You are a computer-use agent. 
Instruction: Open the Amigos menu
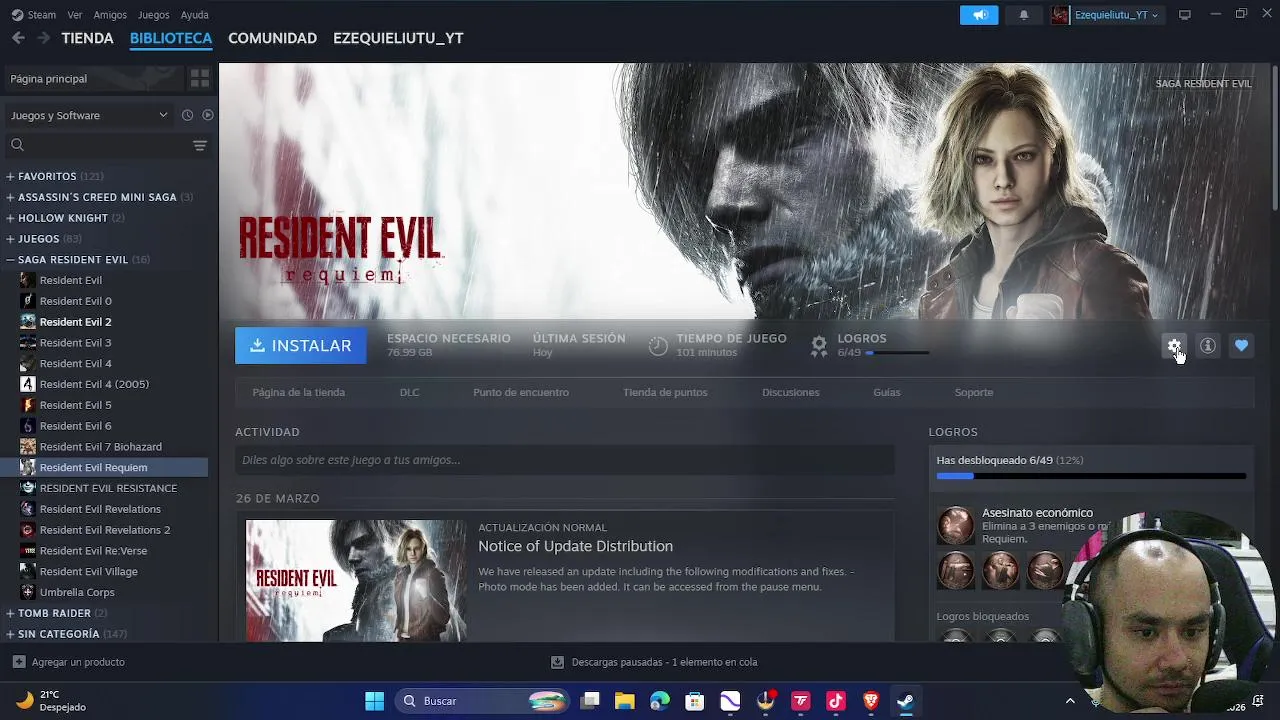pos(110,15)
